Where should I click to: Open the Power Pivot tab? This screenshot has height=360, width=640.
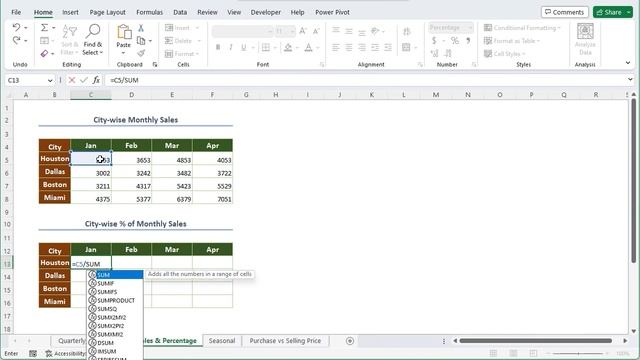coord(332,12)
